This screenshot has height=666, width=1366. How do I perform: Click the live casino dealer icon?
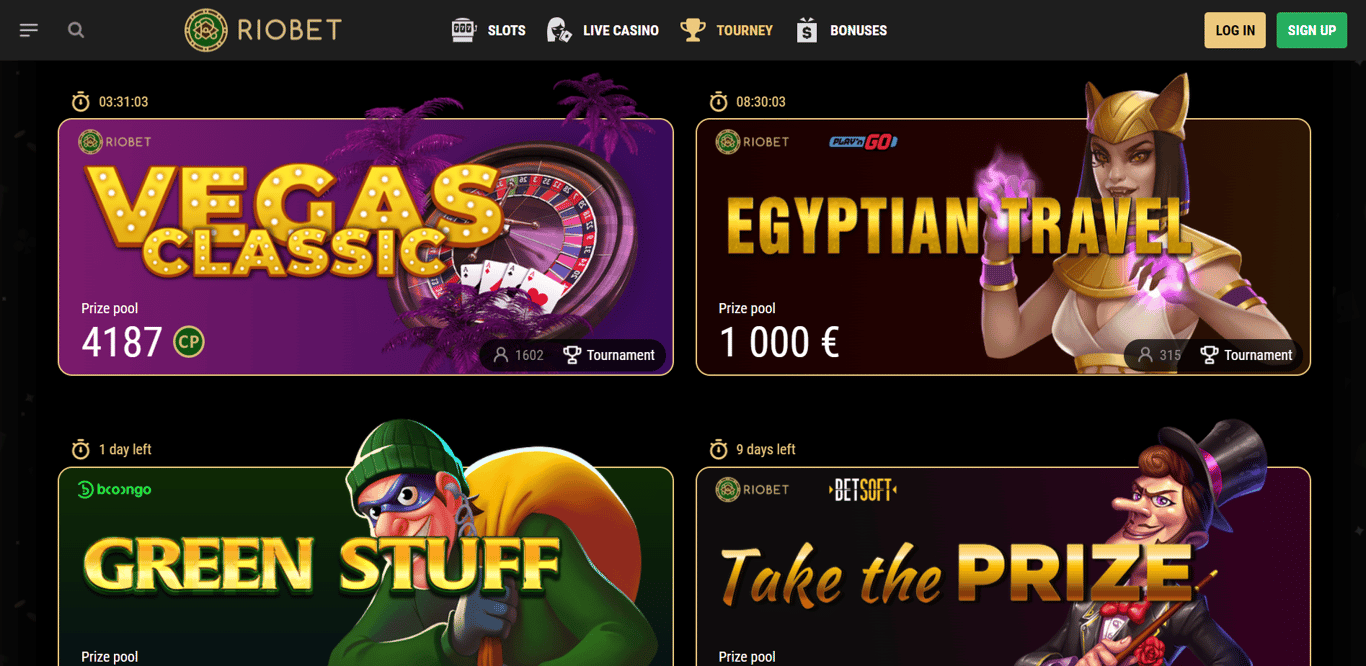point(559,30)
